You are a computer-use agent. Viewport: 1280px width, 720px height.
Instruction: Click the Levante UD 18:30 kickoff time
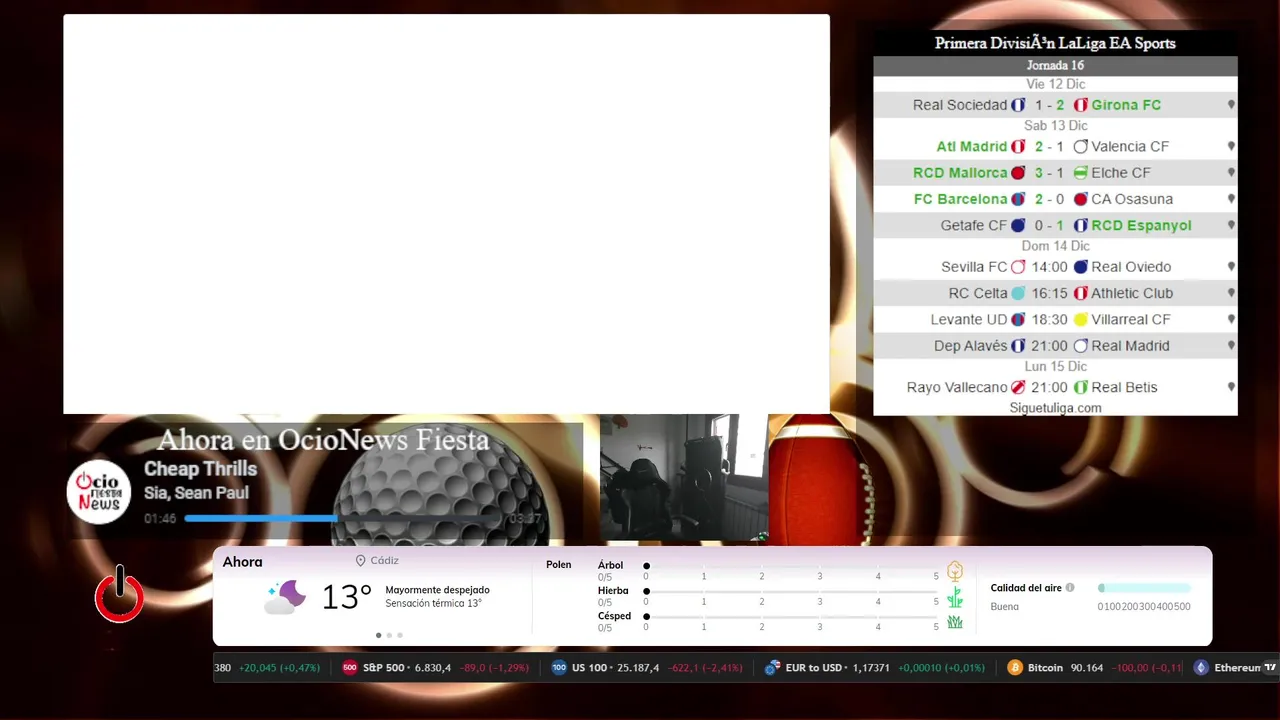(1049, 320)
